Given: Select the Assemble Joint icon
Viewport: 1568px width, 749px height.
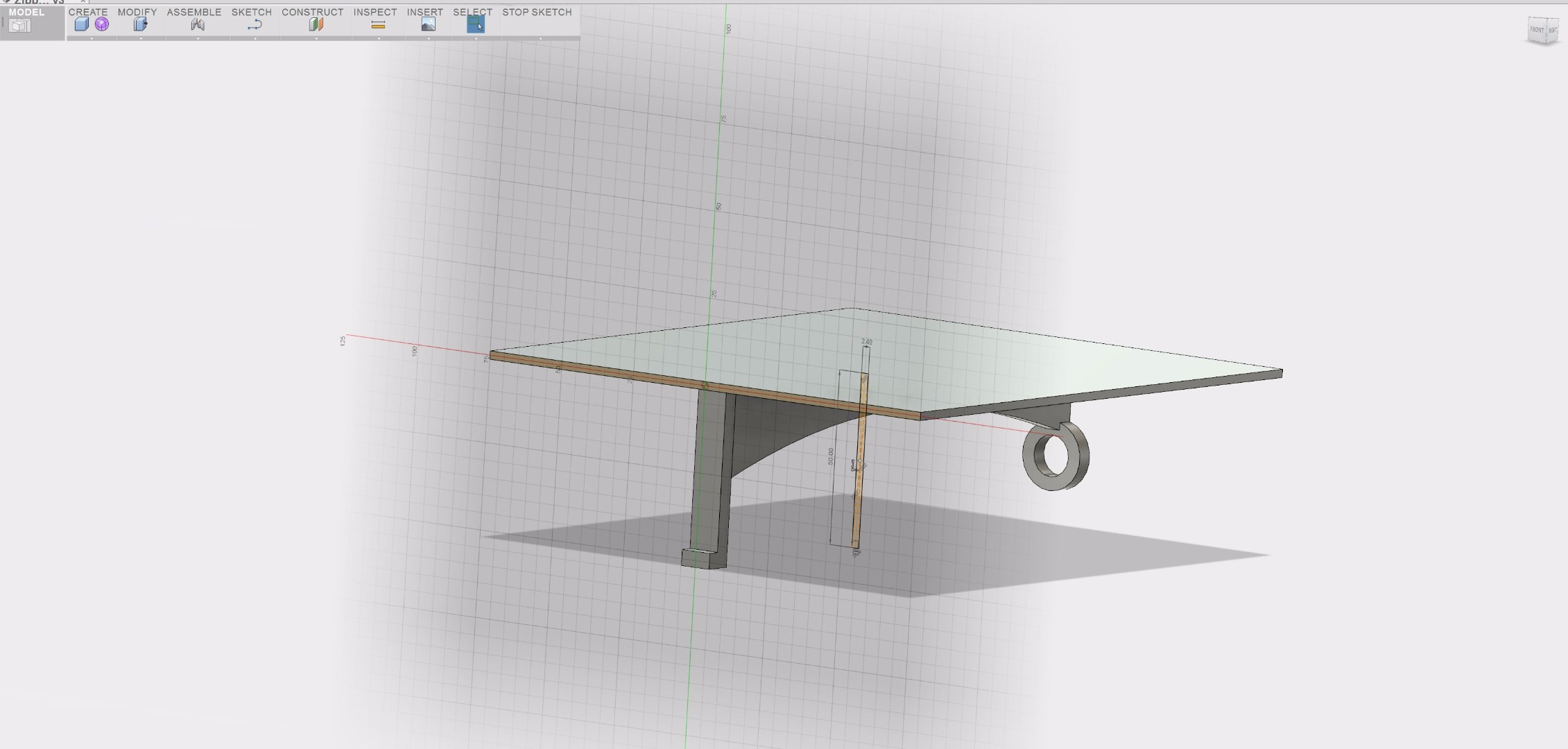Looking at the screenshot, I should (198, 24).
